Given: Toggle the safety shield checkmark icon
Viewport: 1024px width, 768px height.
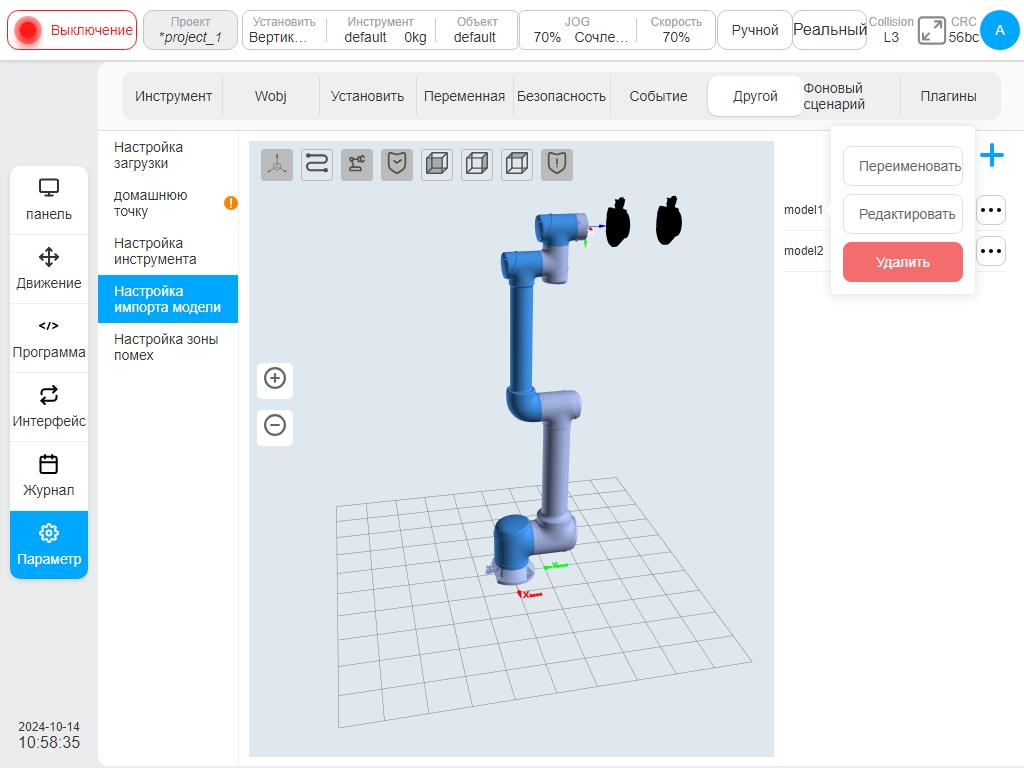Looking at the screenshot, I should tap(397, 164).
